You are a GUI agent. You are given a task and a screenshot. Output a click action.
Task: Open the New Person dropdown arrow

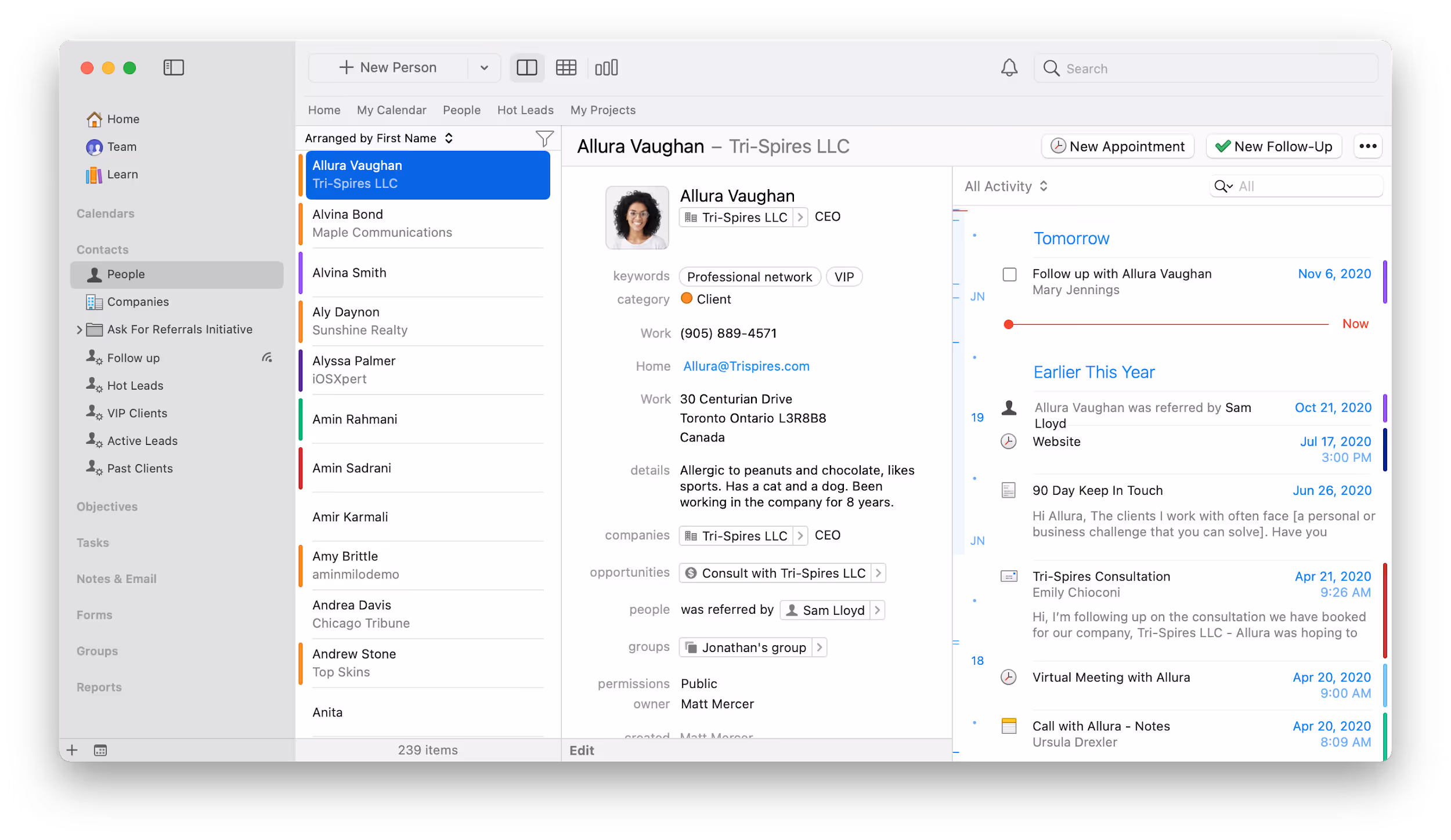484,68
